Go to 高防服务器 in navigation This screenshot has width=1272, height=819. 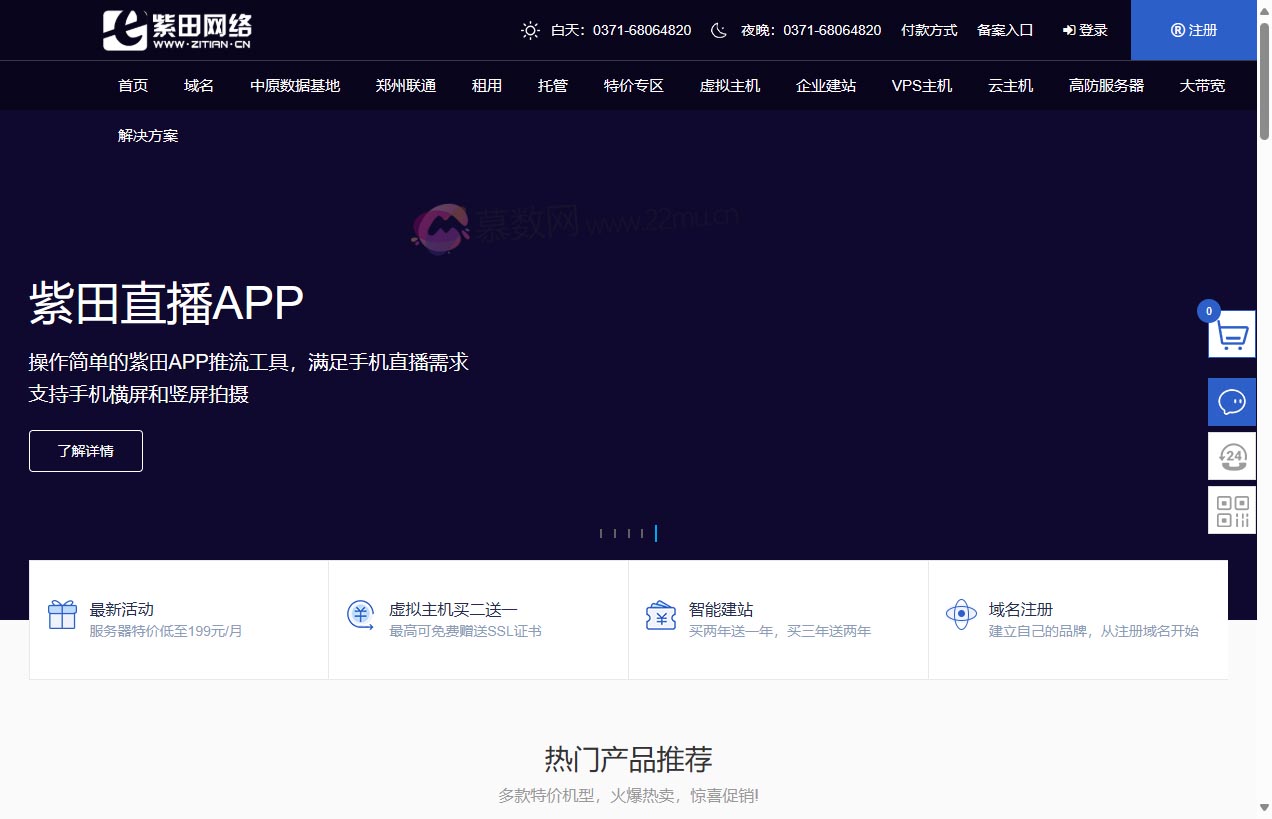[1106, 86]
